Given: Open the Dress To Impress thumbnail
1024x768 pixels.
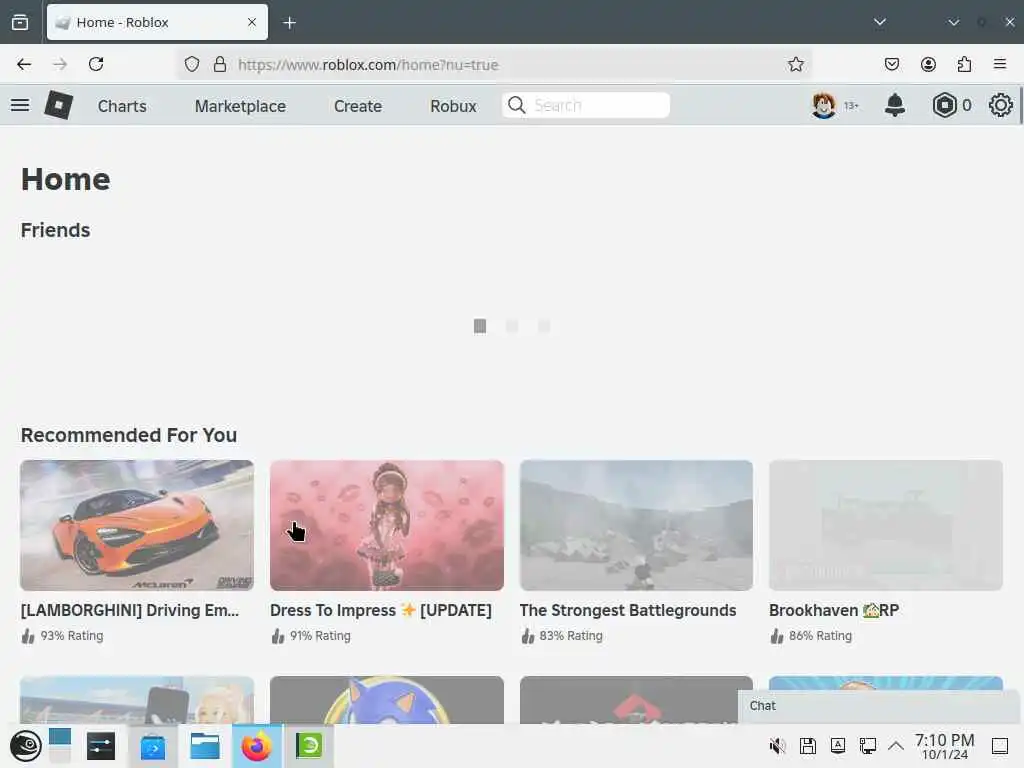Looking at the screenshot, I should (387, 525).
